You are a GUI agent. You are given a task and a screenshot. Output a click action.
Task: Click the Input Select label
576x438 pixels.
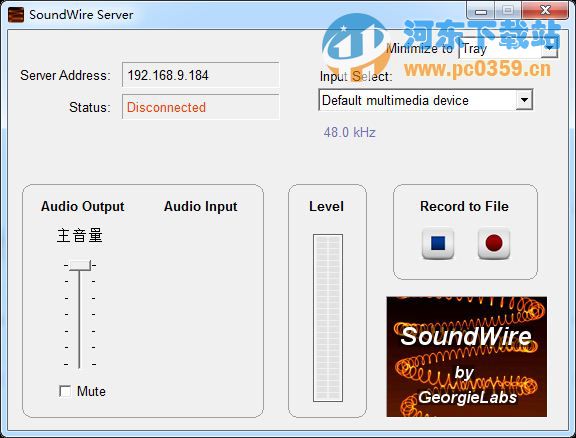[356, 76]
